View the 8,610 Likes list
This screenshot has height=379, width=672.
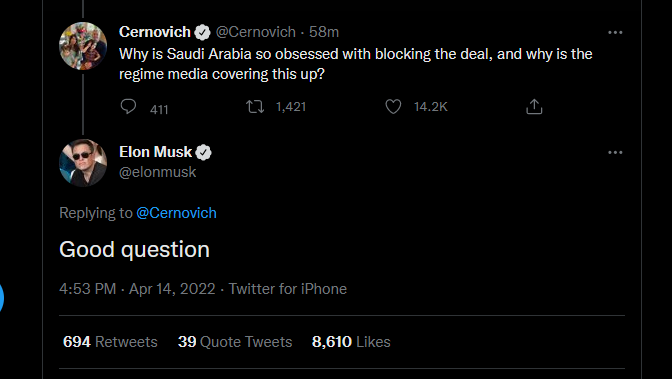[x=351, y=342]
